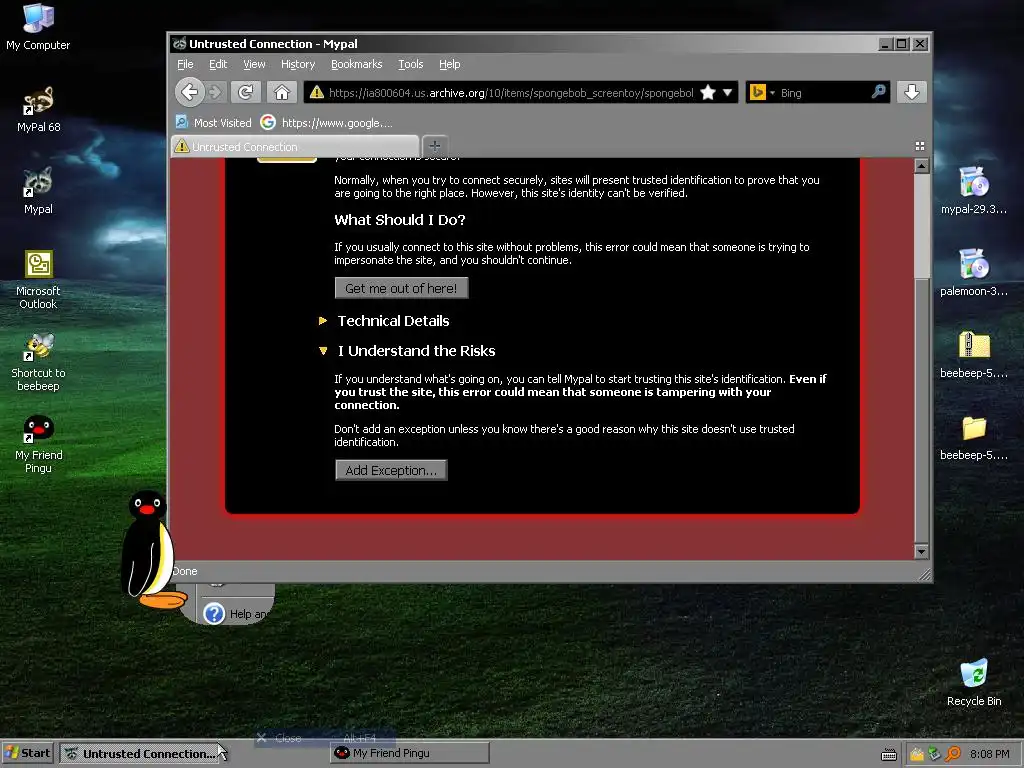Select the Untrusted Connection tab

point(295,146)
